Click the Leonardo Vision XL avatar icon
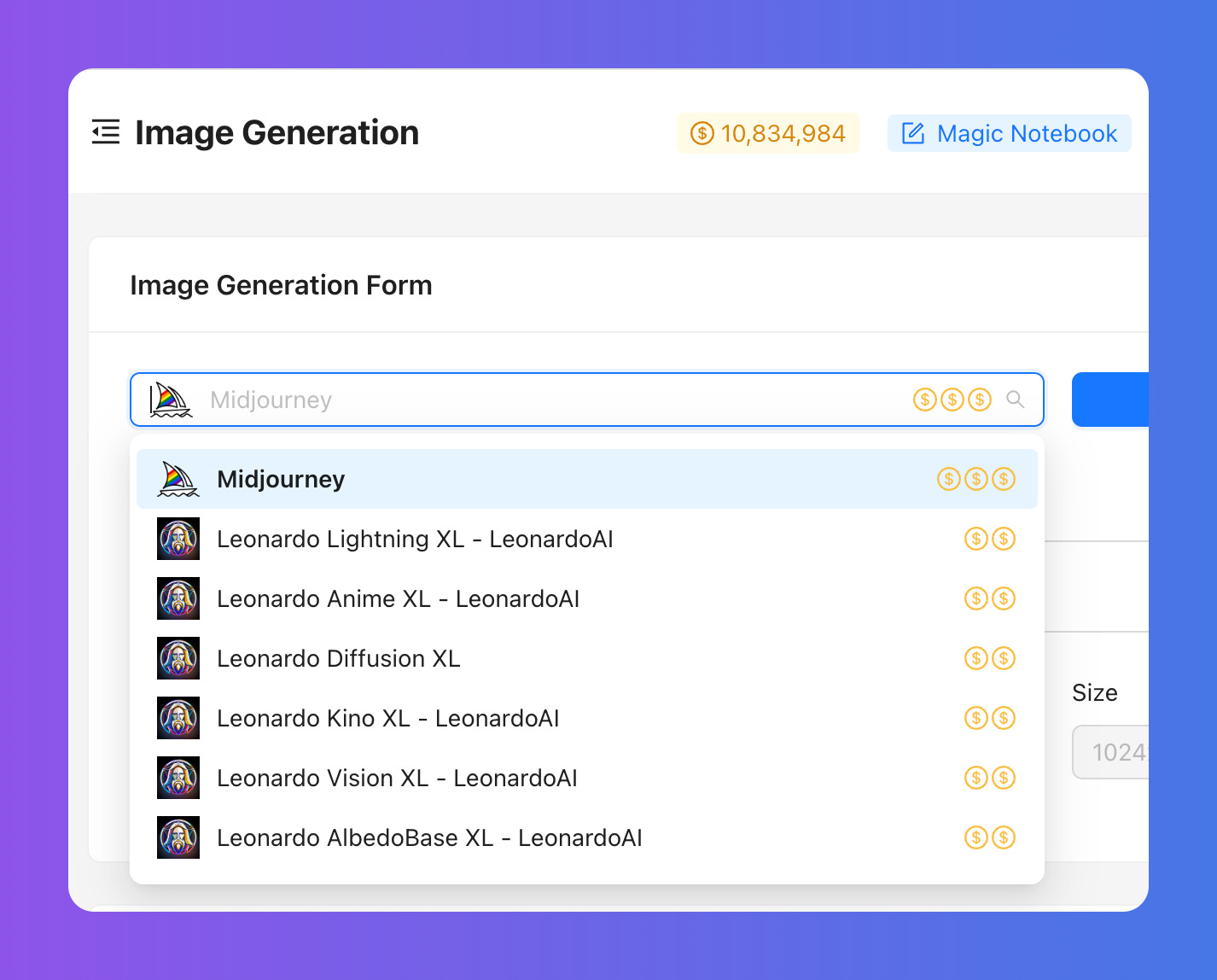Screen dimensions: 1217x980 tap(178, 778)
